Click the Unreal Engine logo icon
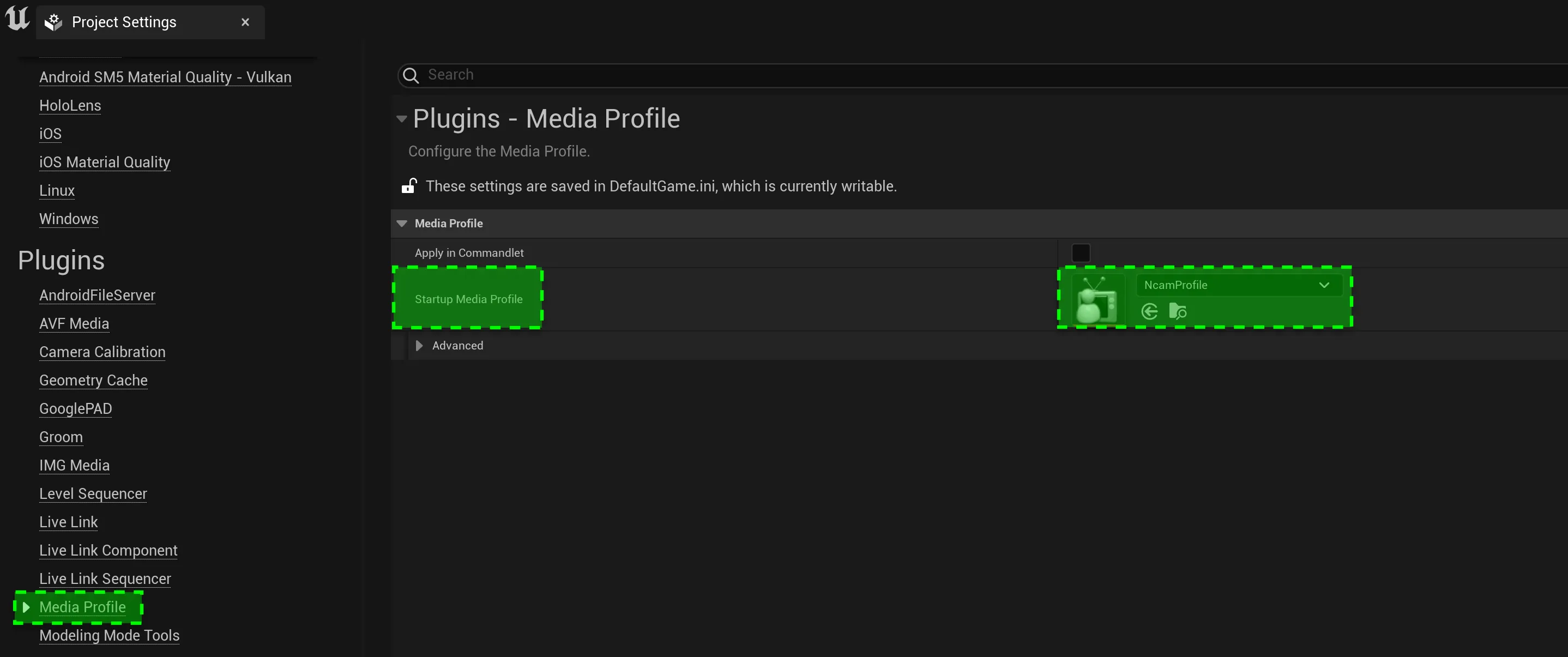This screenshot has width=1568, height=657. (17, 19)
